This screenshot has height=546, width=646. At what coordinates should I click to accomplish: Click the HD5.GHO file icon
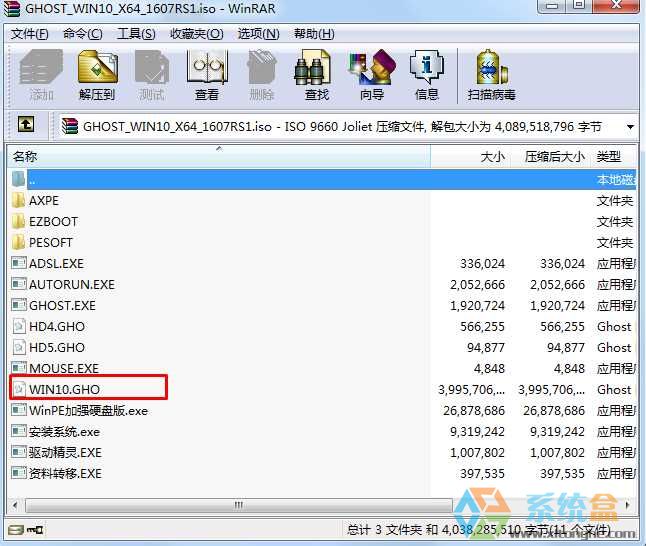click(19, 347)
